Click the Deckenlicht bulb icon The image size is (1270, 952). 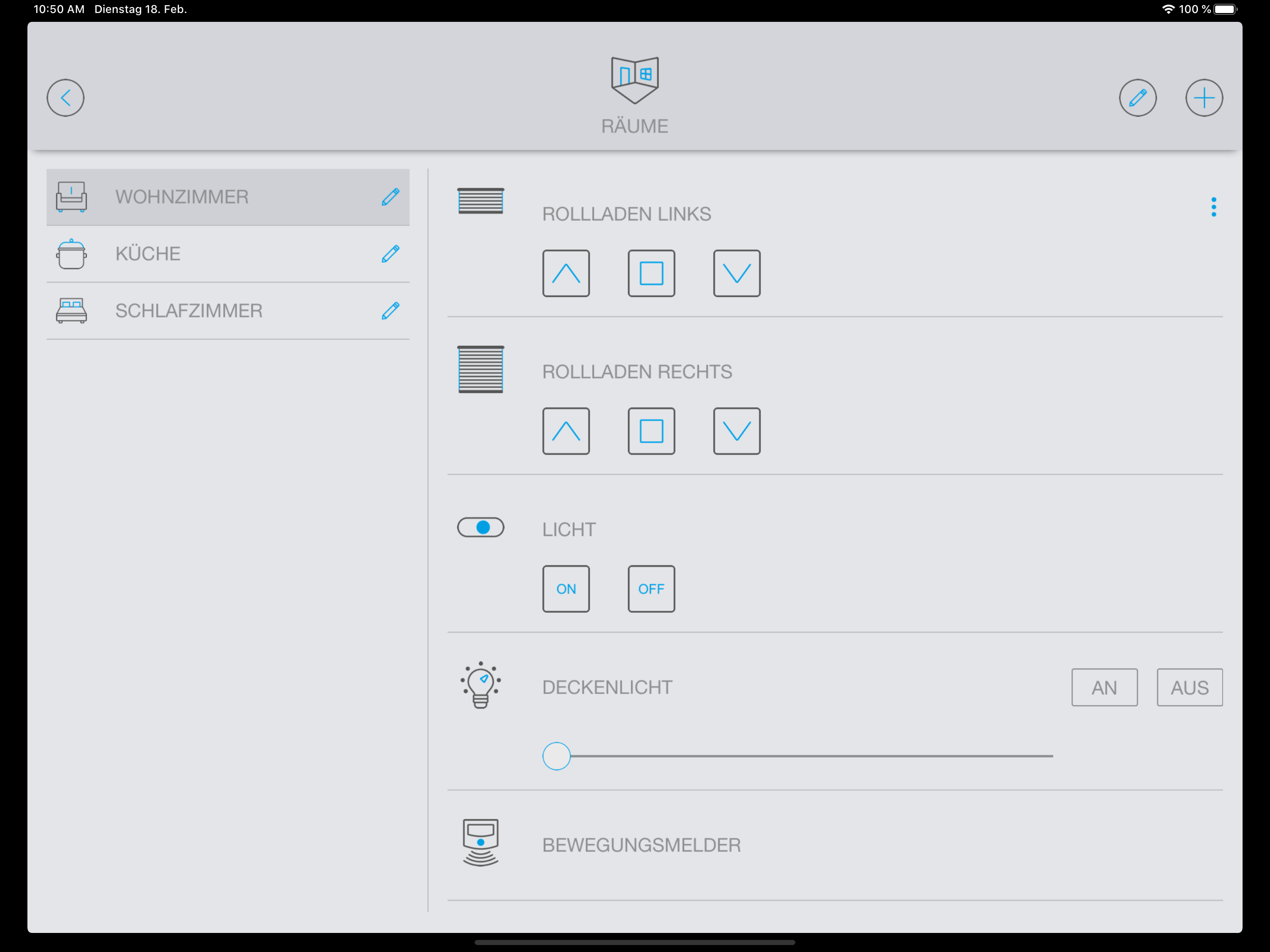(x=481, y=685)
